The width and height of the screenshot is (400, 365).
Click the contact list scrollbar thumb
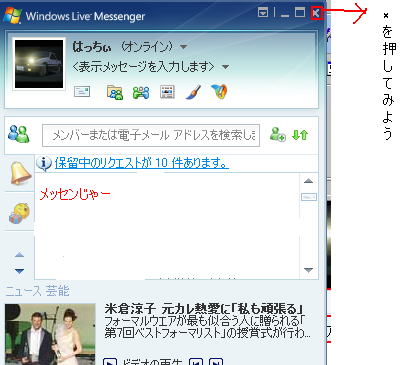click(309, 197)
